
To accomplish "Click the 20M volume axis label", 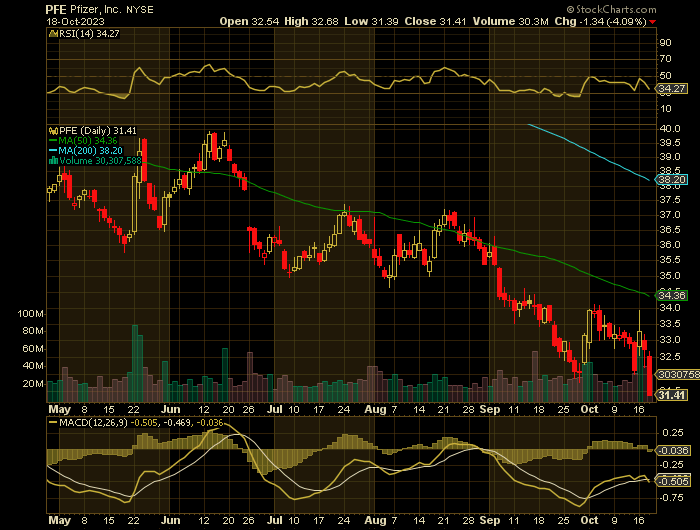I will pos(33,384).
